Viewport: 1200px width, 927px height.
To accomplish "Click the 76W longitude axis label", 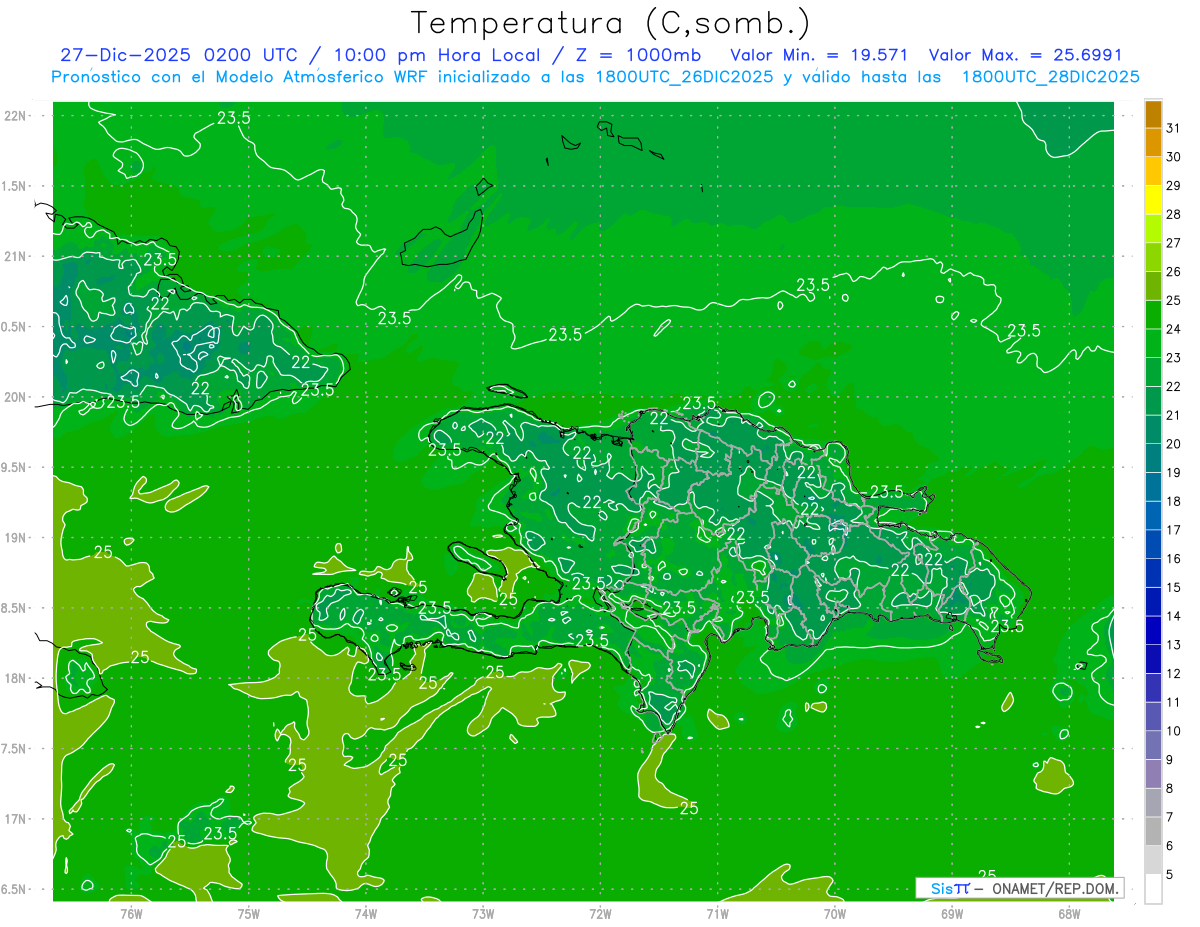I will point(131,913).
